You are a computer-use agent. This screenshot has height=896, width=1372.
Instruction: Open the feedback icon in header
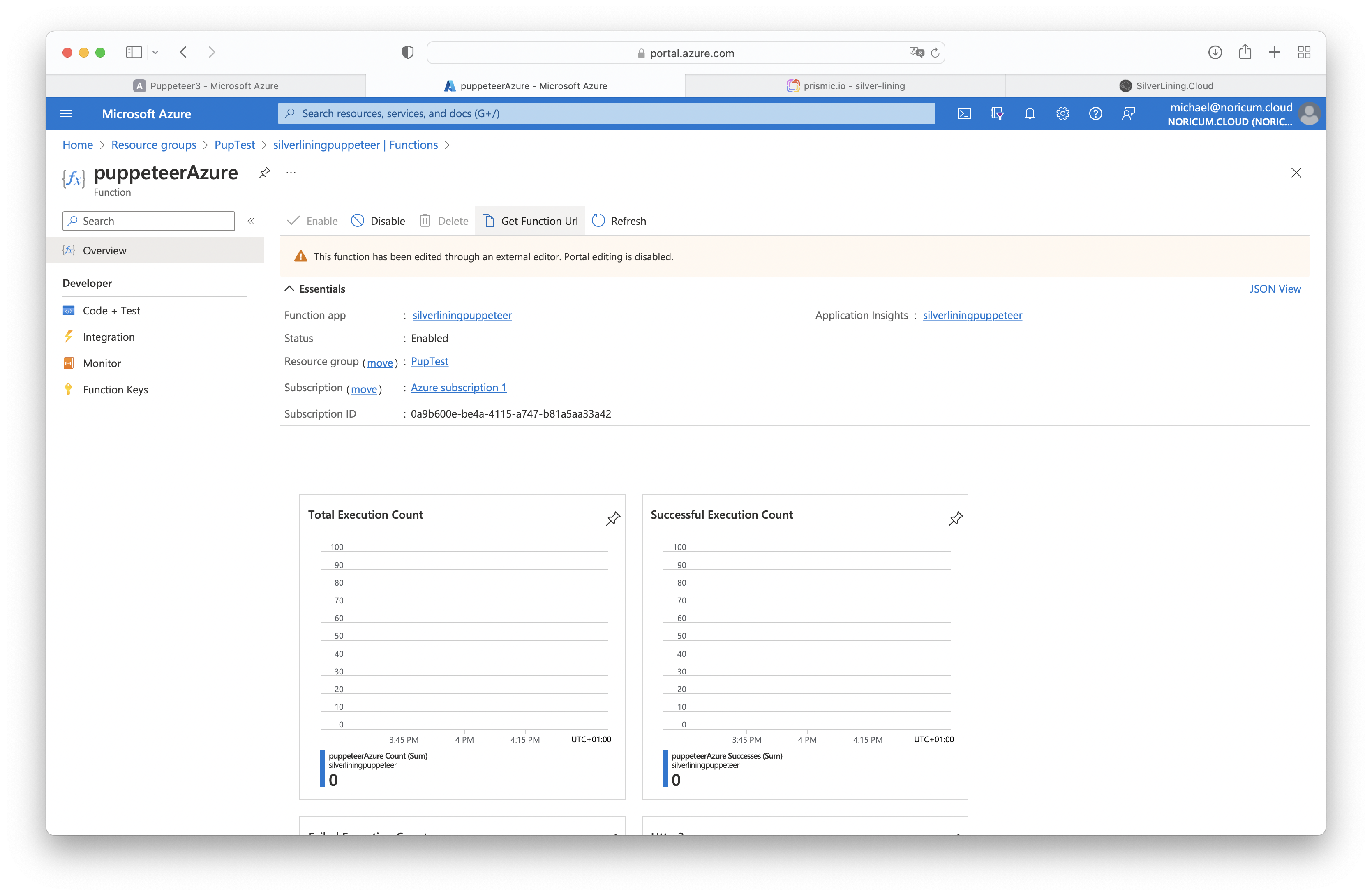(x=1128, y=113)
